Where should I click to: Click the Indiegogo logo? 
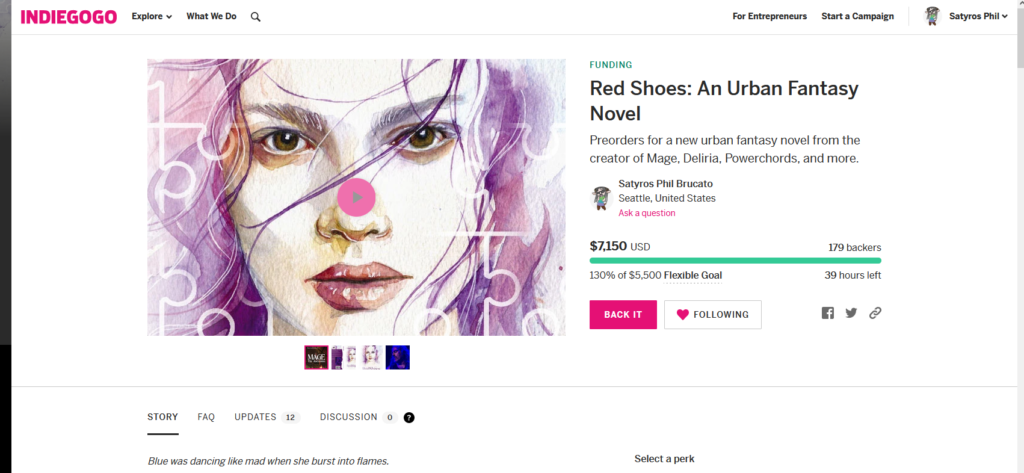tap(69, 17)
